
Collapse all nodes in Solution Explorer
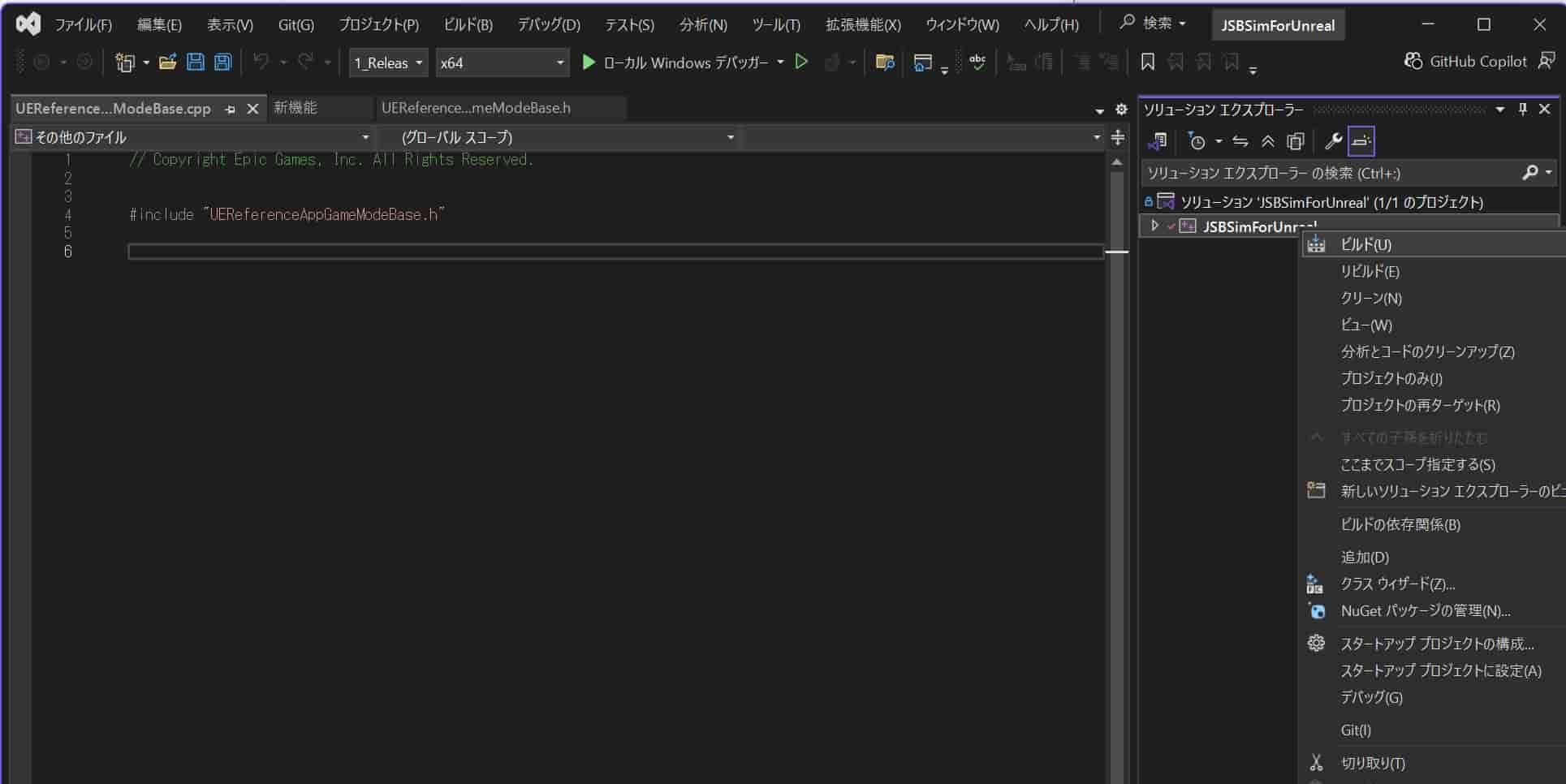pos(1268,141)
